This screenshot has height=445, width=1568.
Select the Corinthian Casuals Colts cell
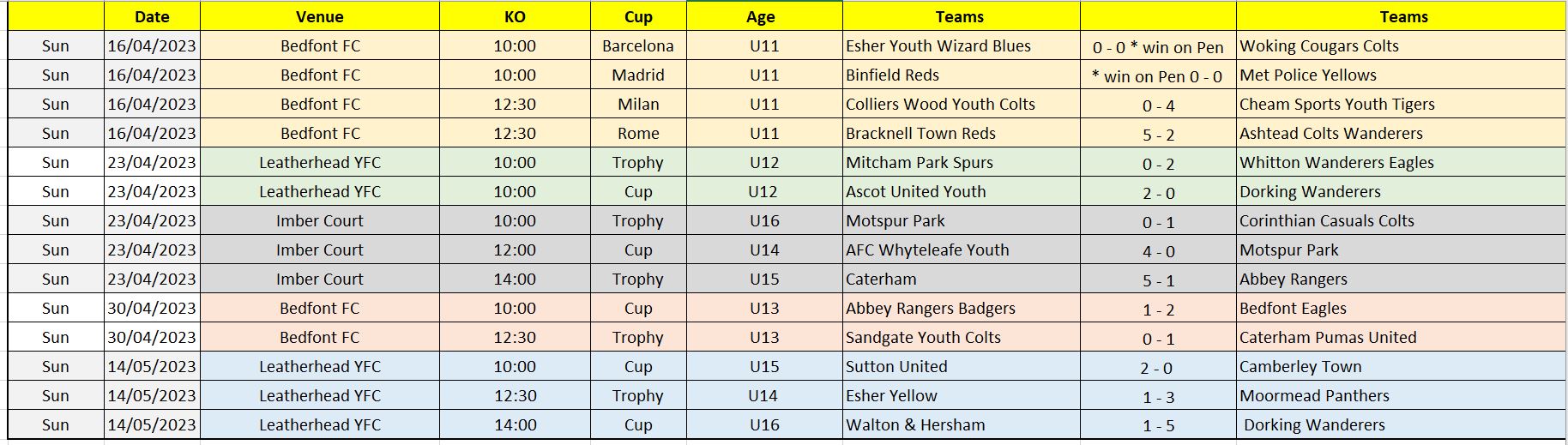[1401, 221]
